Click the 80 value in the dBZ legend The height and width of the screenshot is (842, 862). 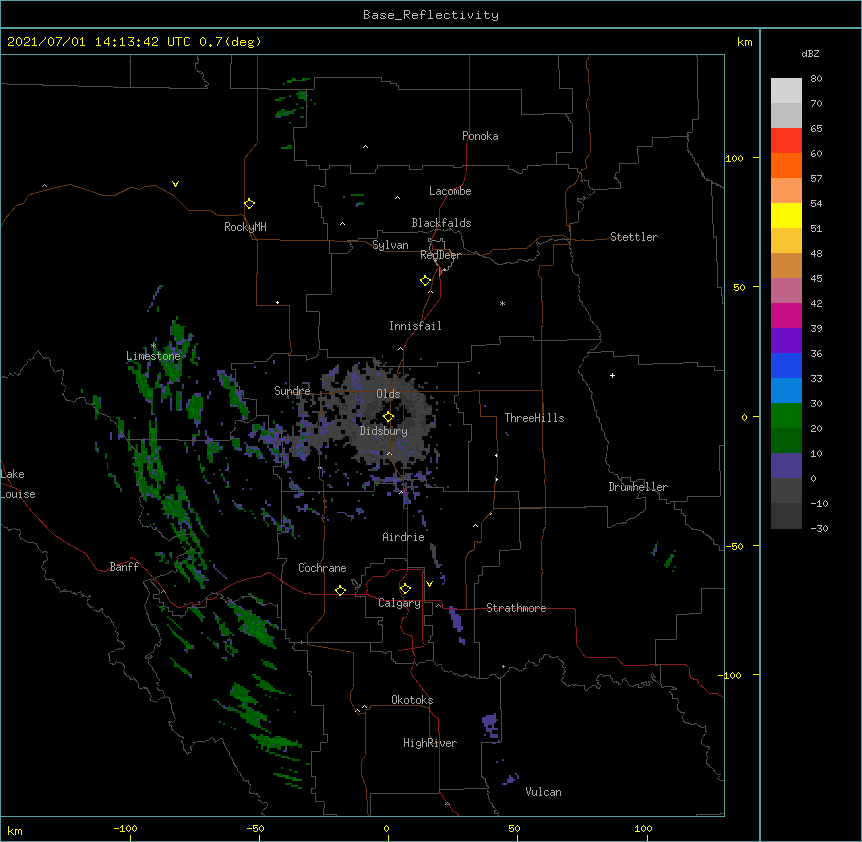click(816, 79)
